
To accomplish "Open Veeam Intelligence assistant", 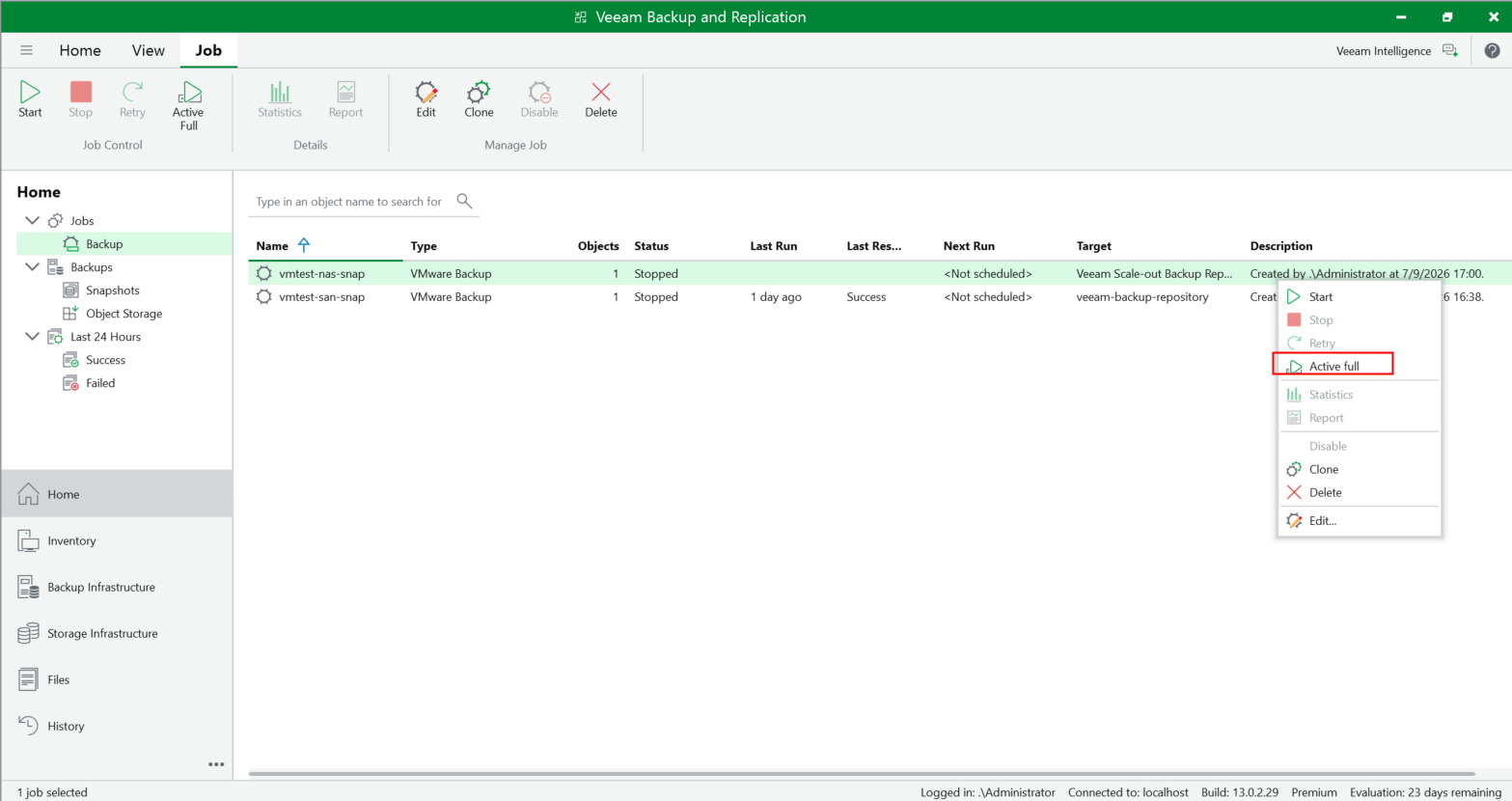I will coord(1396,51).
